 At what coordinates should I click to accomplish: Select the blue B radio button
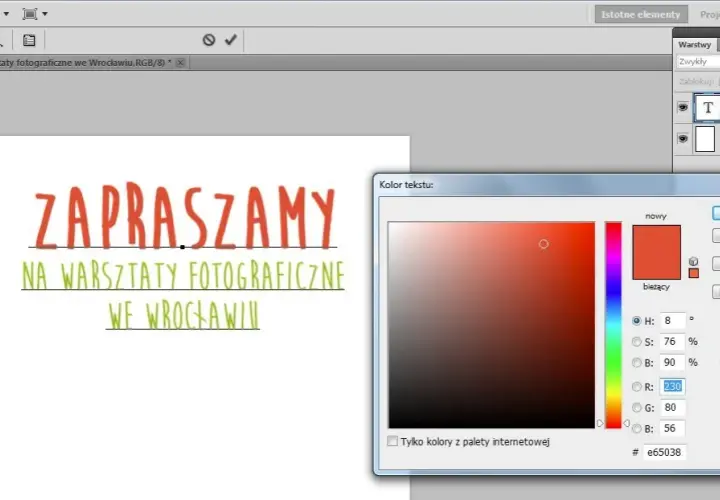(636, 428)
